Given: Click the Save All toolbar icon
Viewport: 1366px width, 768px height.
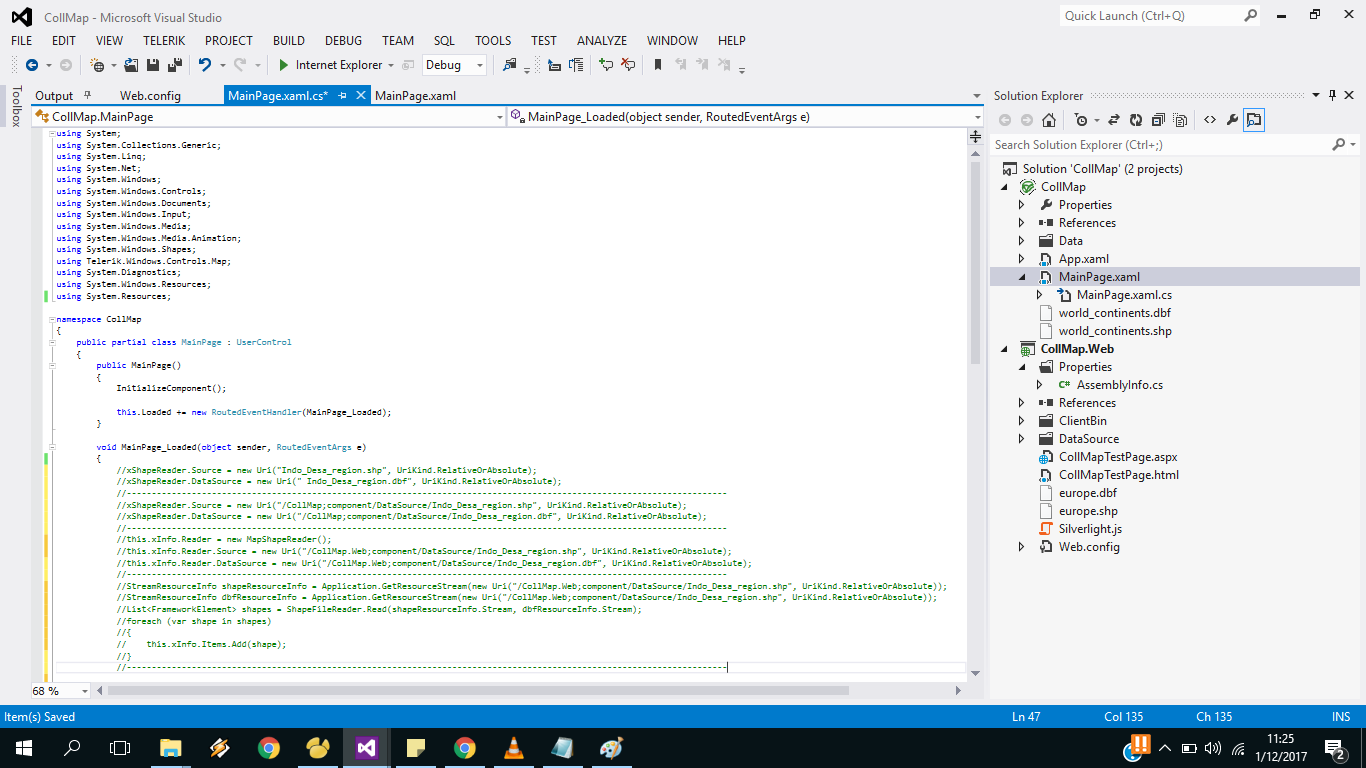Looking at the screenshot, I should [x=174, y=65].
